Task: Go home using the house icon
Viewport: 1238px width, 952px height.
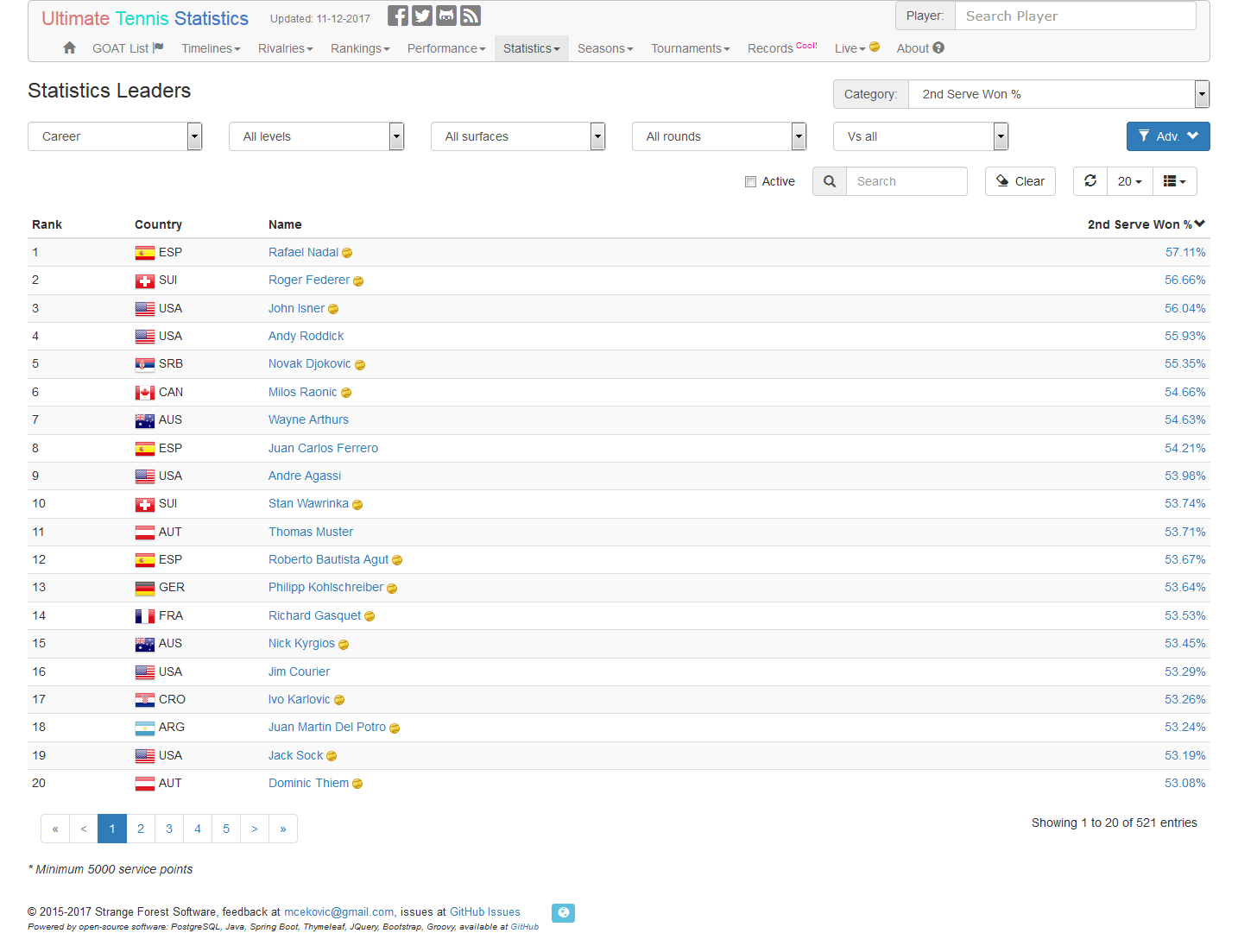Action: coord(68,48)
